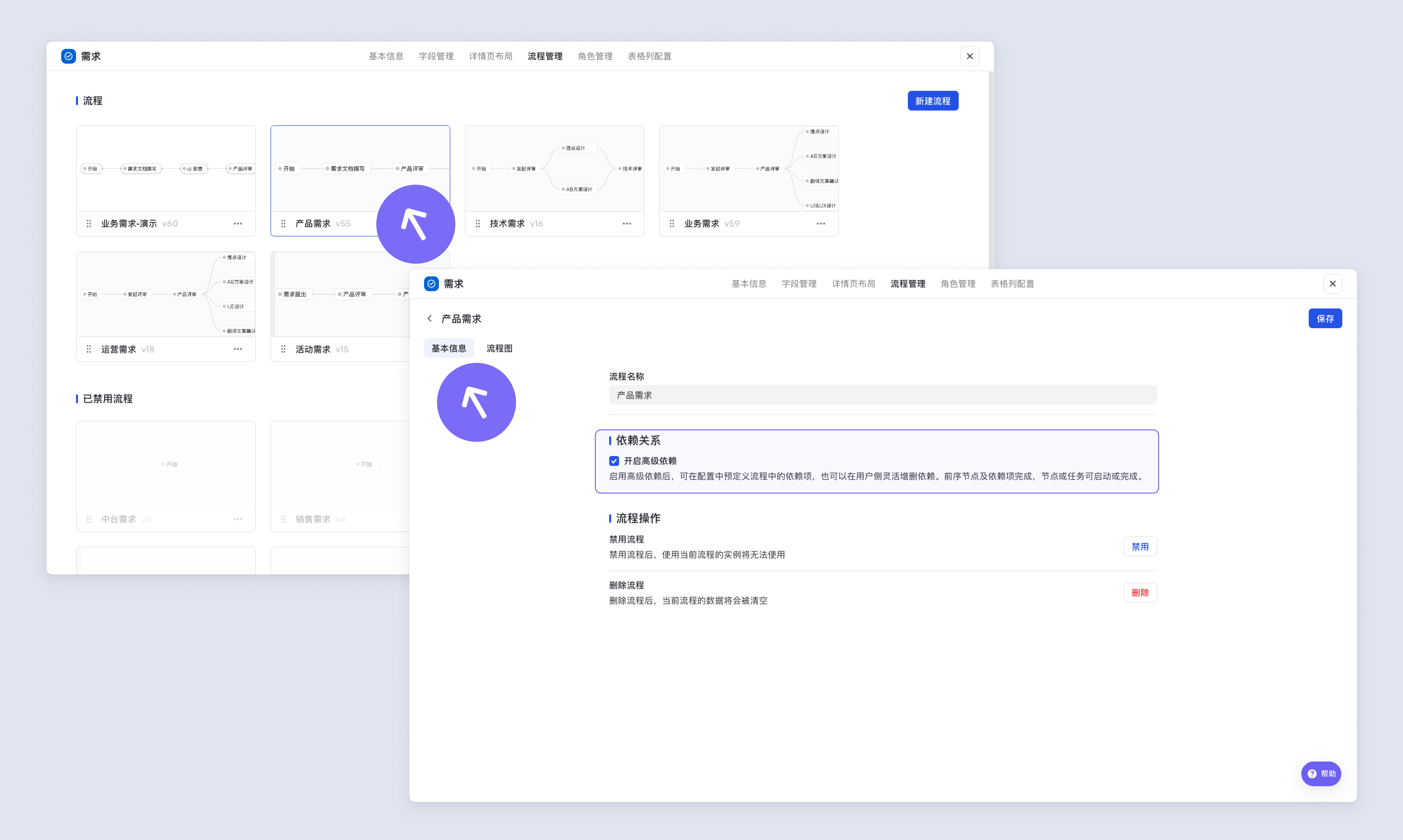Open 角色管理 tab in back window header
Image resolution: width=1403 pixels, height=840 pixels.
pyautogui.click(x=595, y=56)
